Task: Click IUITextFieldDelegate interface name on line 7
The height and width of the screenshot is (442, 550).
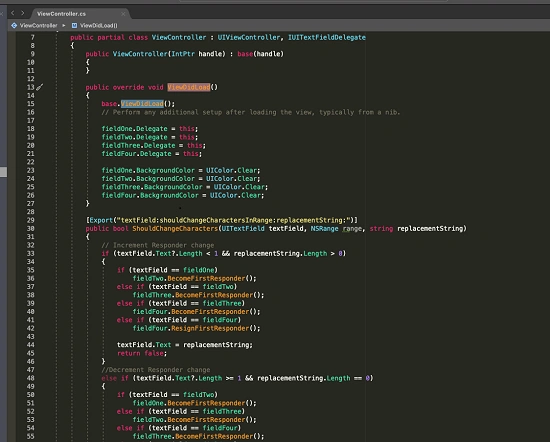Action: coord(327,37)
